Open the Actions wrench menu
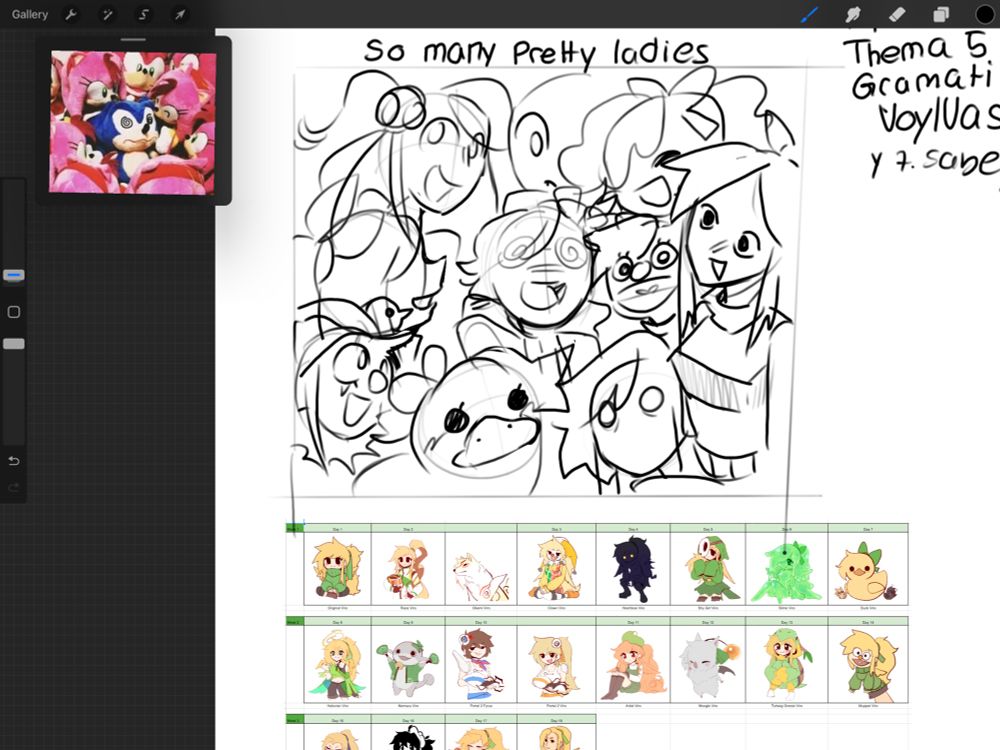 (71, 14)
